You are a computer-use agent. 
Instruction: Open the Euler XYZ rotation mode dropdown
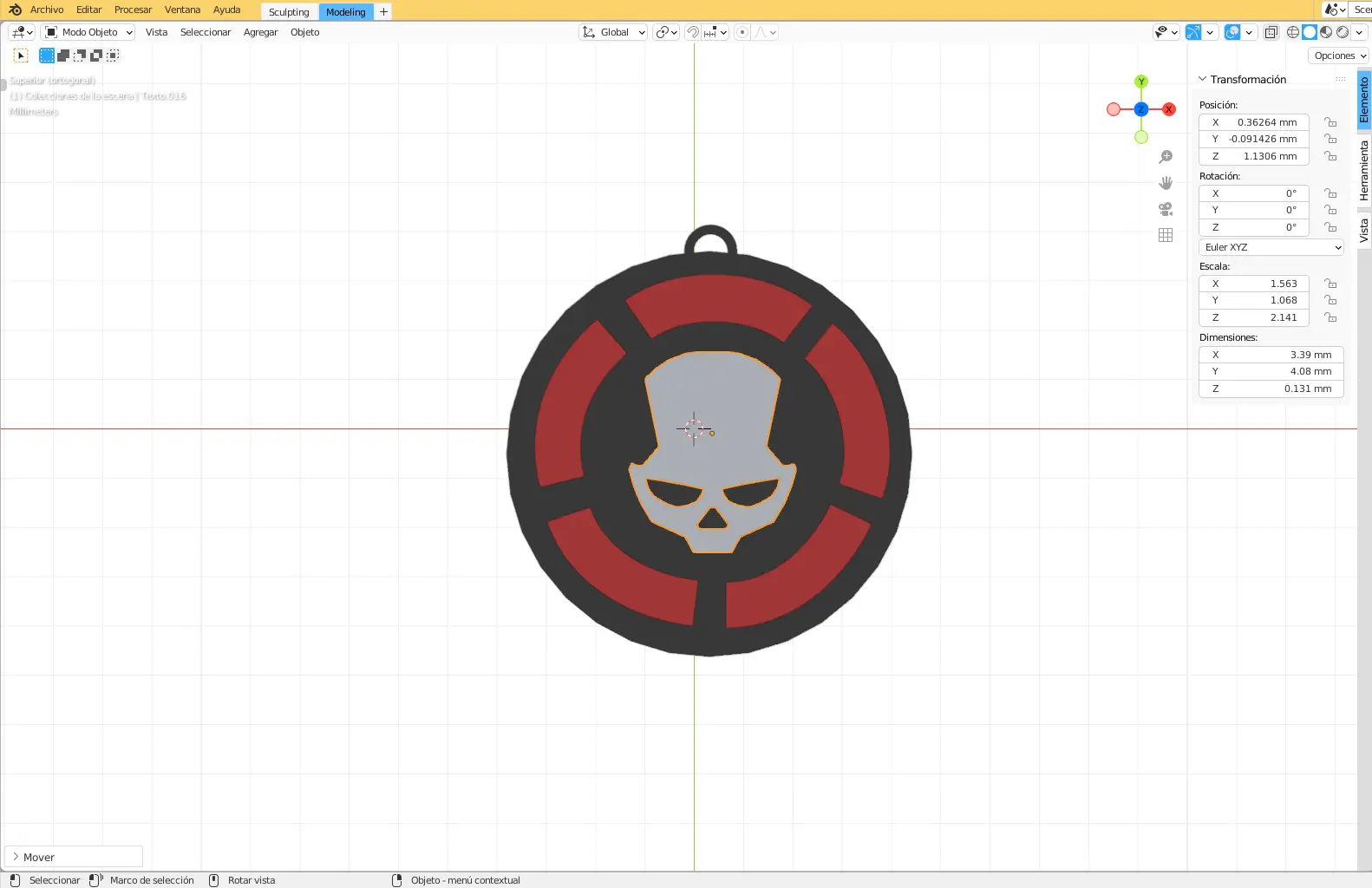coord(1271,247)
